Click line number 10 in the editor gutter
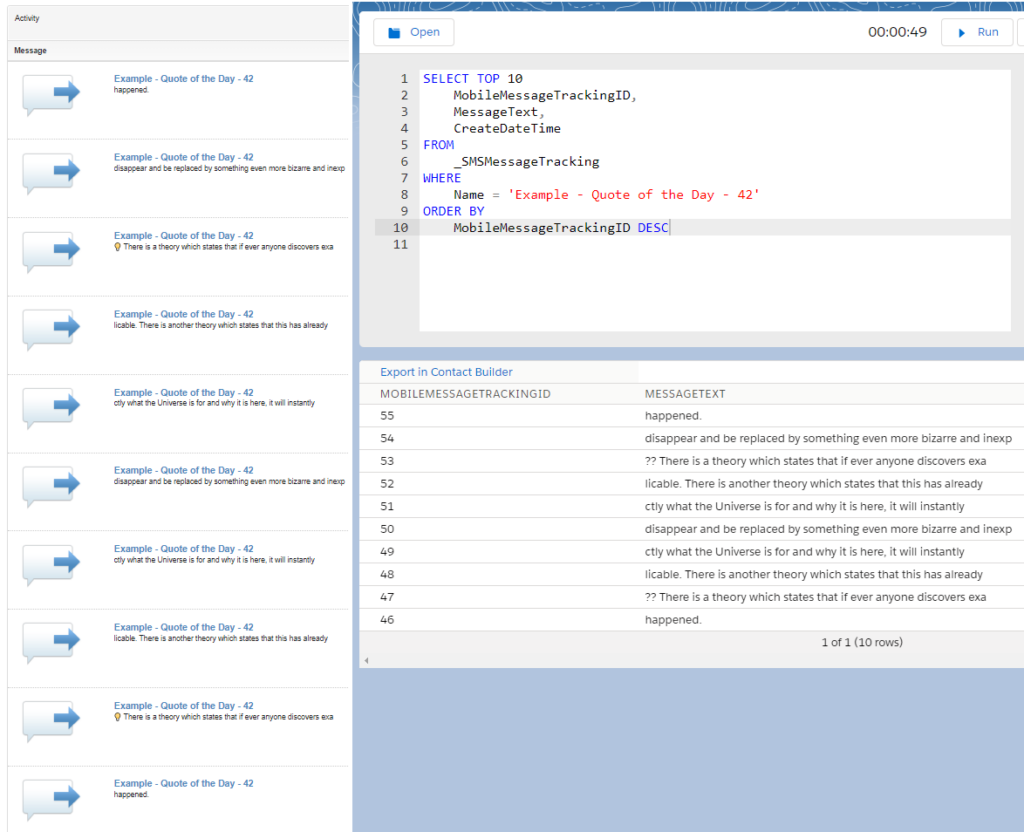The height and width of the screenshot is (832, 1024). point(399,228)
